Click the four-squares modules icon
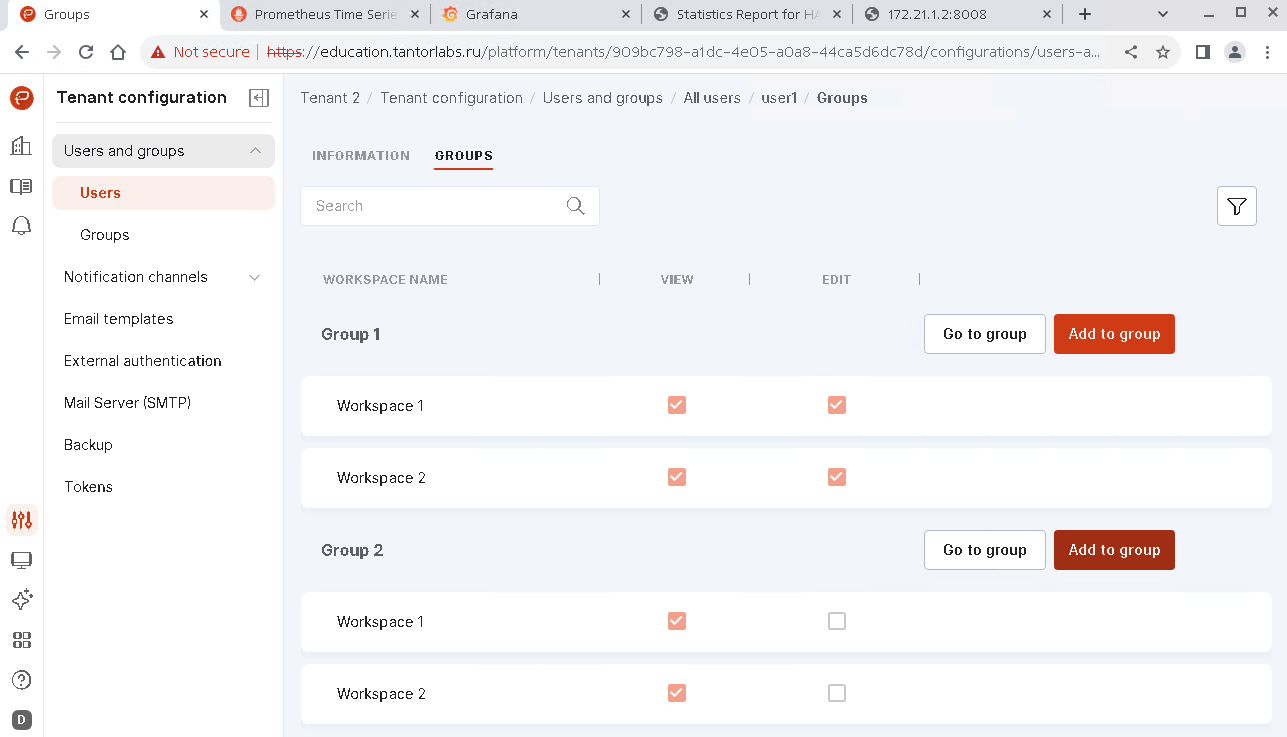The height and width of the screenshot is (737, 1287). tap(21, 640)
